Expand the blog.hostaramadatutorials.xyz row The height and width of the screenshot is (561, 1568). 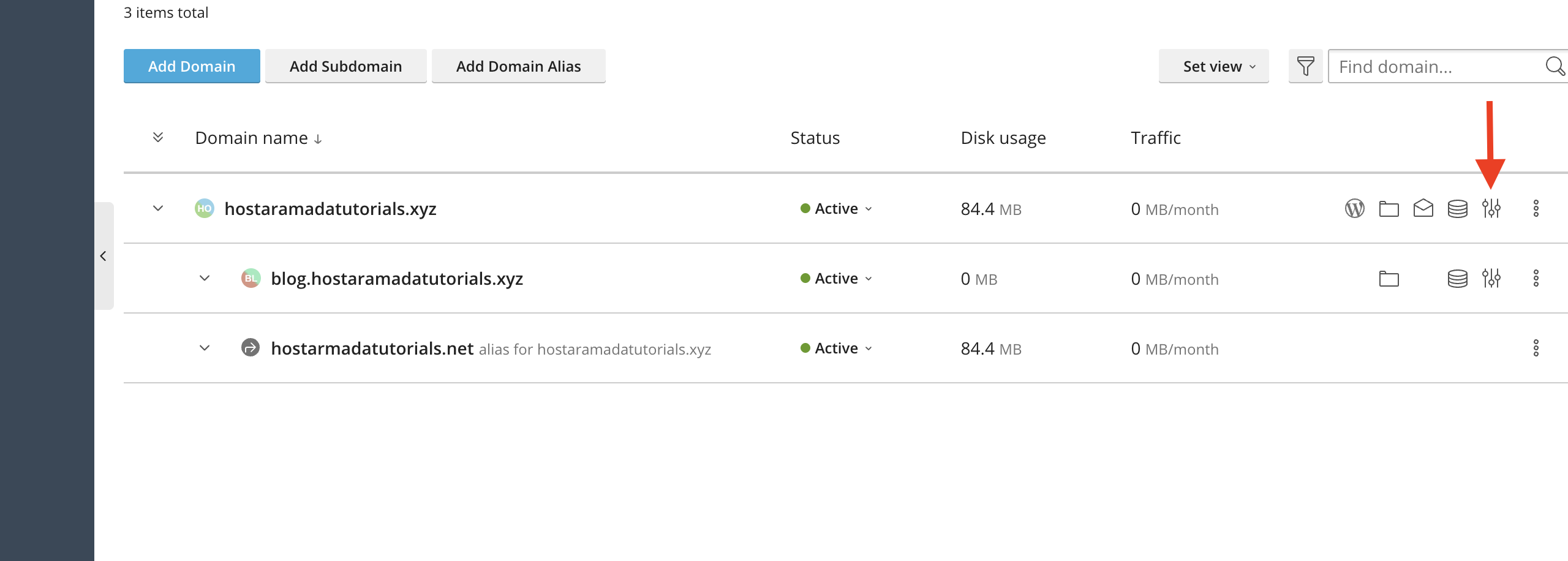pos(205,278)
